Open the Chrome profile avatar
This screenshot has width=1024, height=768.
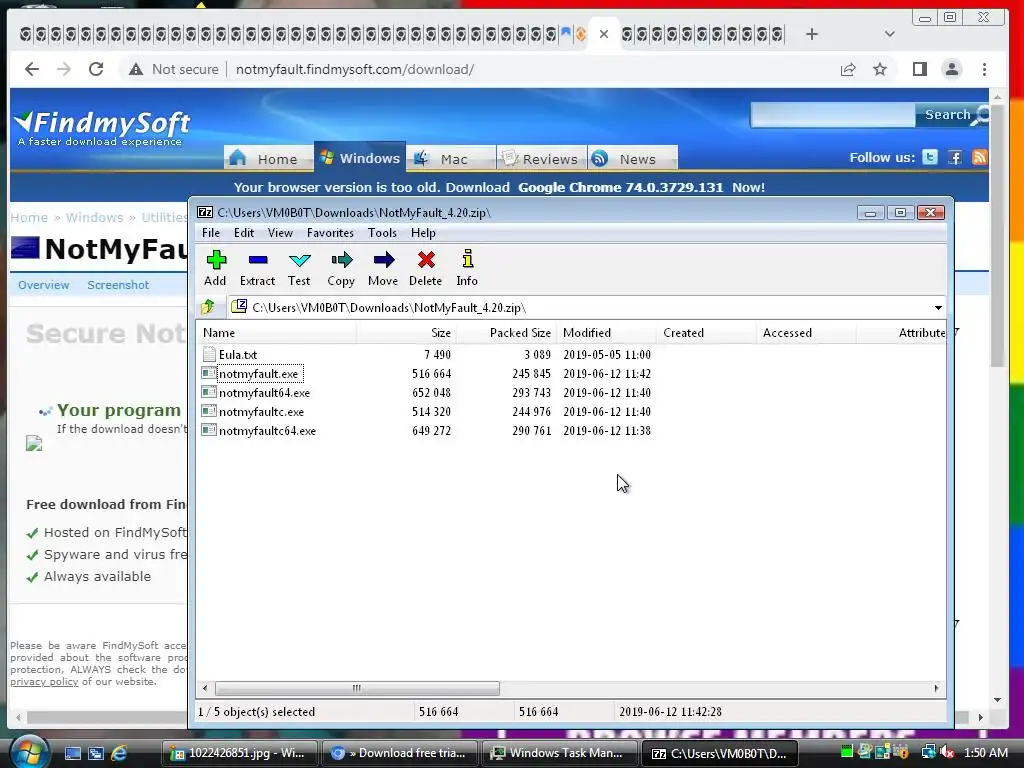(x=952, y=69)
